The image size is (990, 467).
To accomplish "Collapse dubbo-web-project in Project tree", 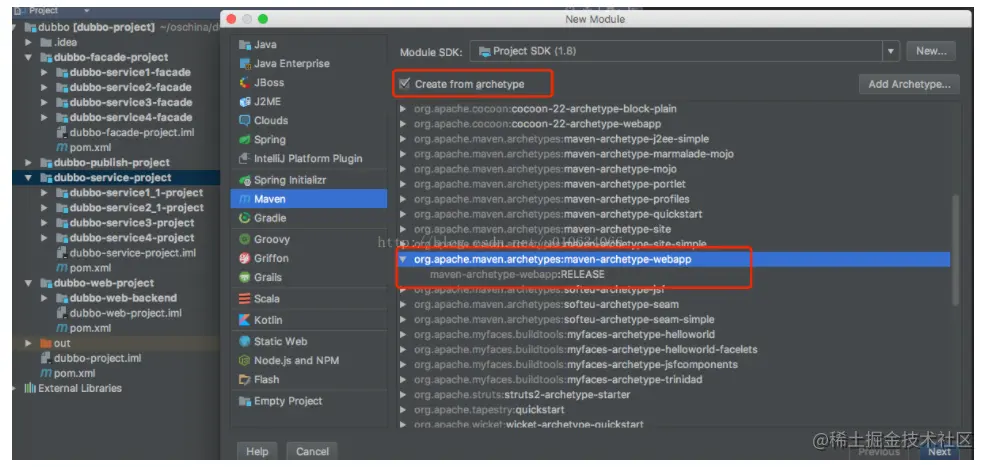I will 28,283.
